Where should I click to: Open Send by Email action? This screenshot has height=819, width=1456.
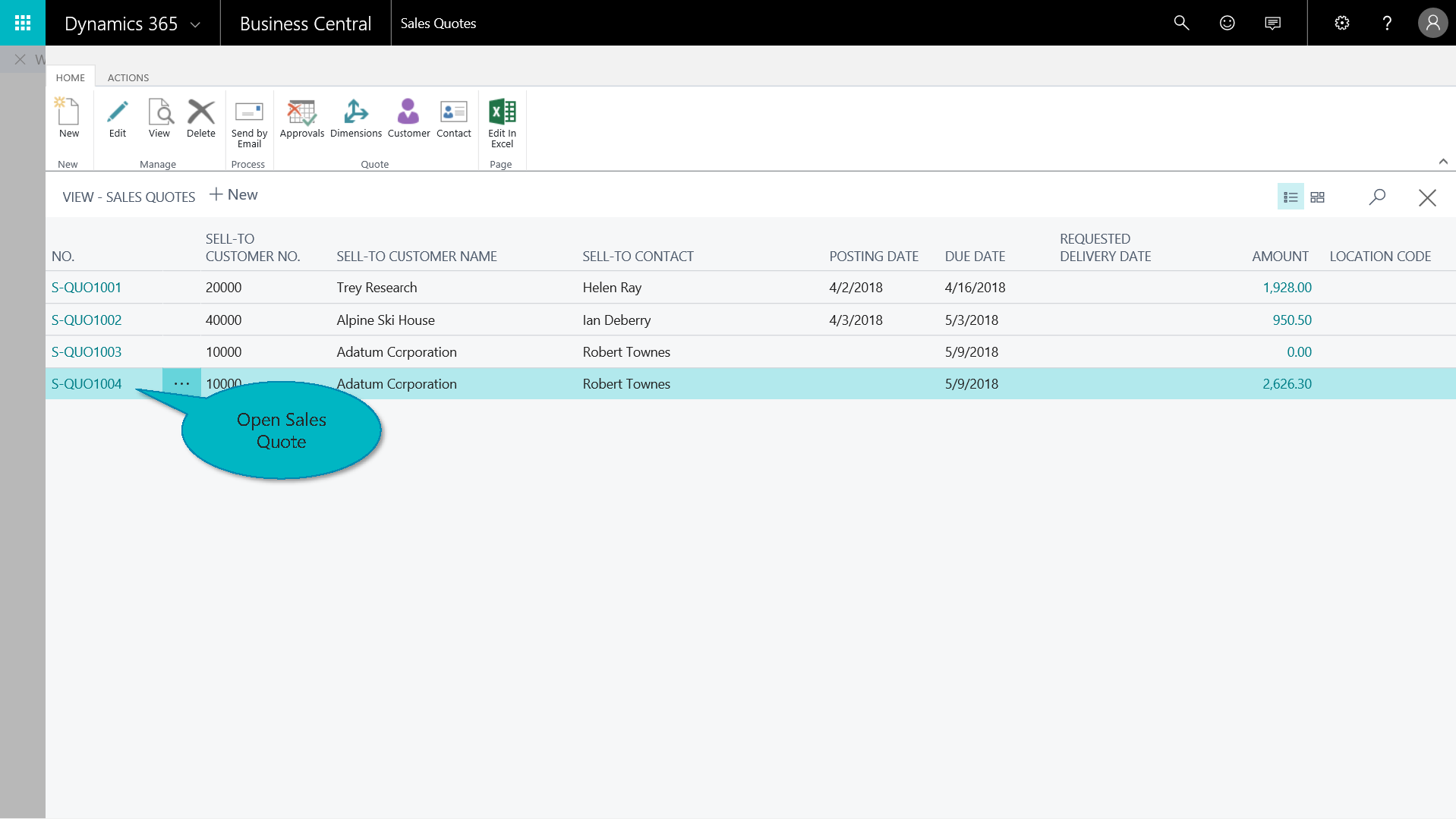pos(249,121)
